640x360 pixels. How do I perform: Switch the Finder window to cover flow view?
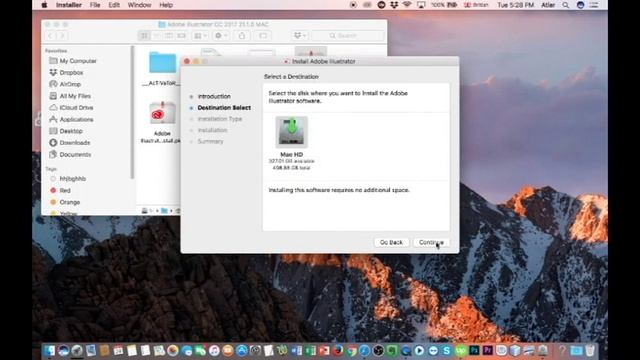click(182, 36)
